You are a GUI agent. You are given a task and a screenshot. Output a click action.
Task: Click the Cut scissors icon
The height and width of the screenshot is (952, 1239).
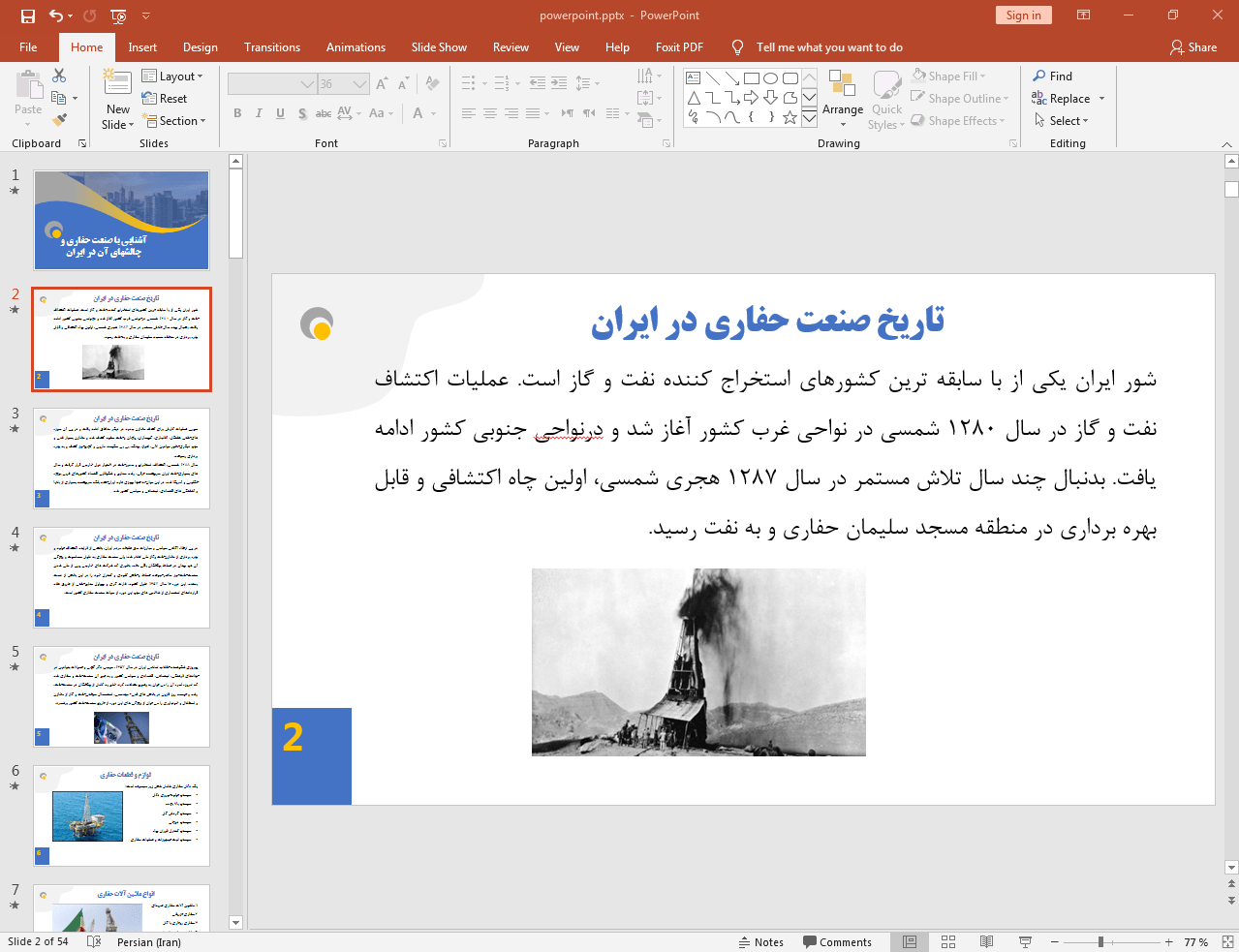tap(59, 76)
